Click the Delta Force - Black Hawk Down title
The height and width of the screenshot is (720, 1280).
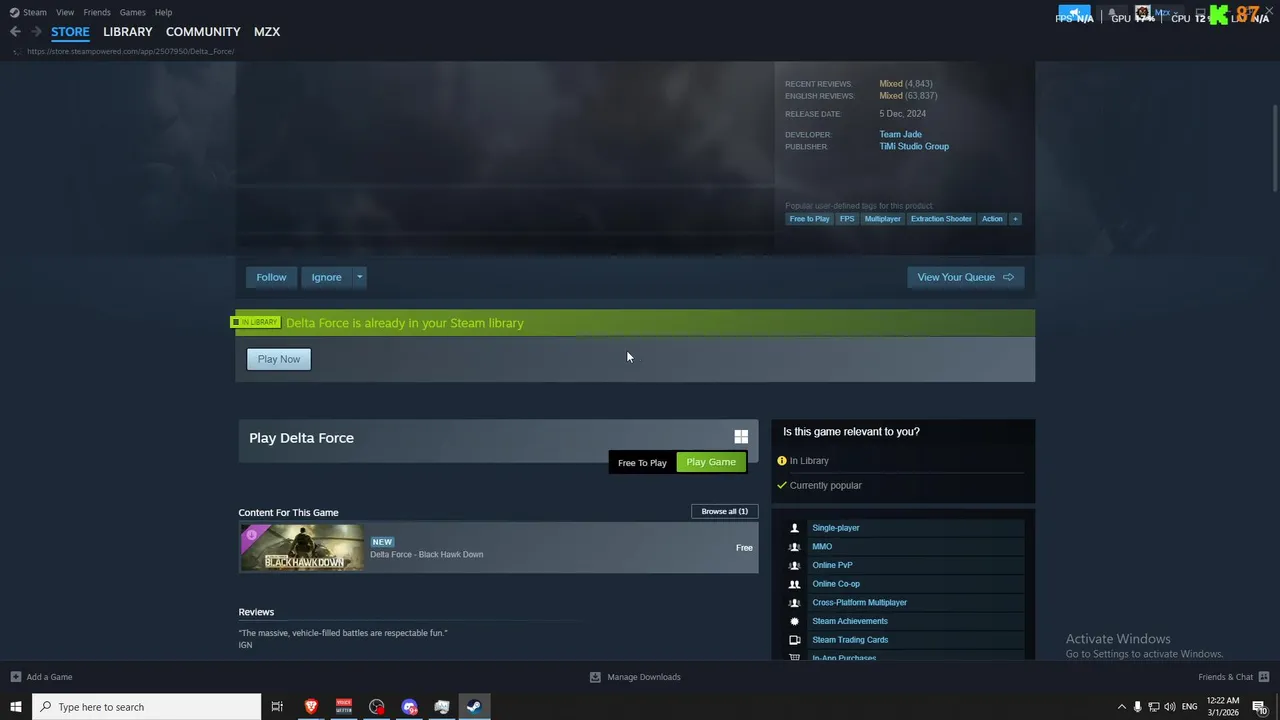coord(427,555)
